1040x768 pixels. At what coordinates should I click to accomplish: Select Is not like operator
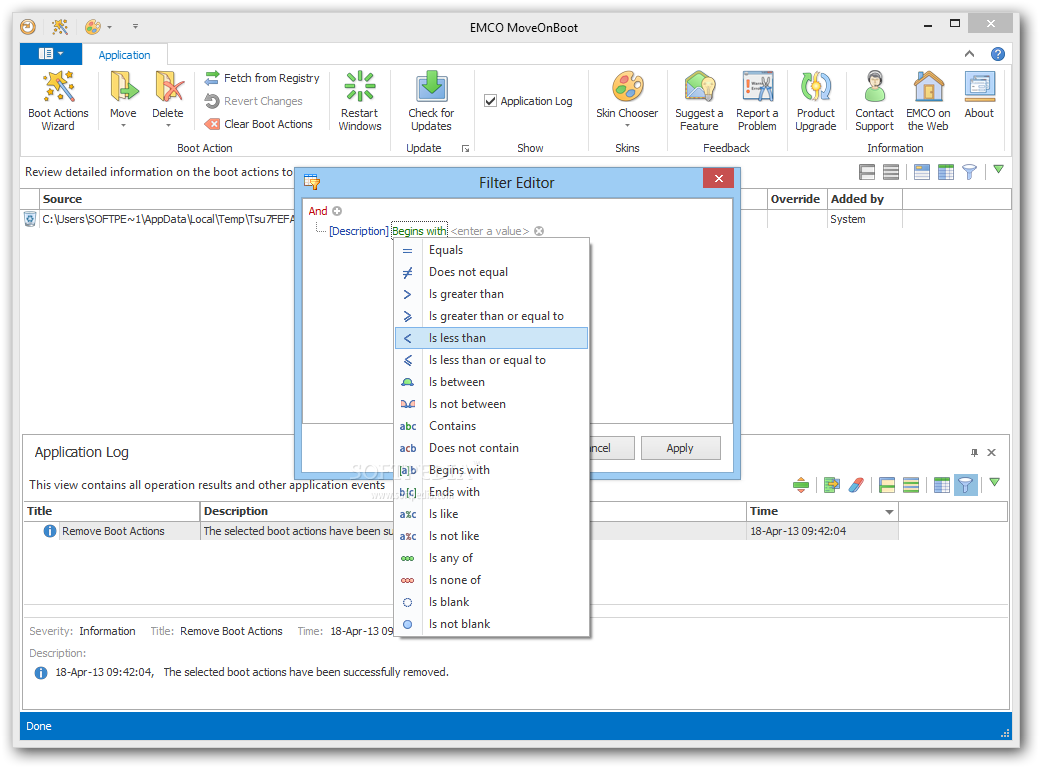[x=491, y=536]
